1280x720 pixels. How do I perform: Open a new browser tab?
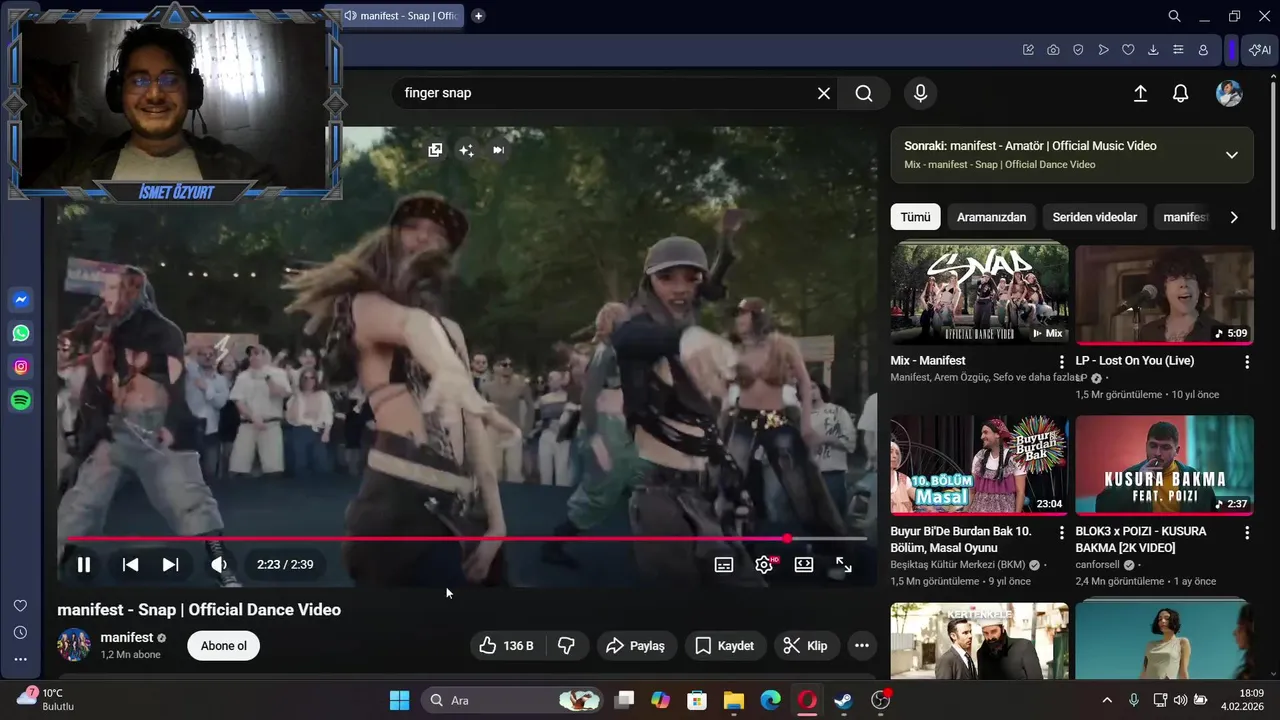(478, 16)
